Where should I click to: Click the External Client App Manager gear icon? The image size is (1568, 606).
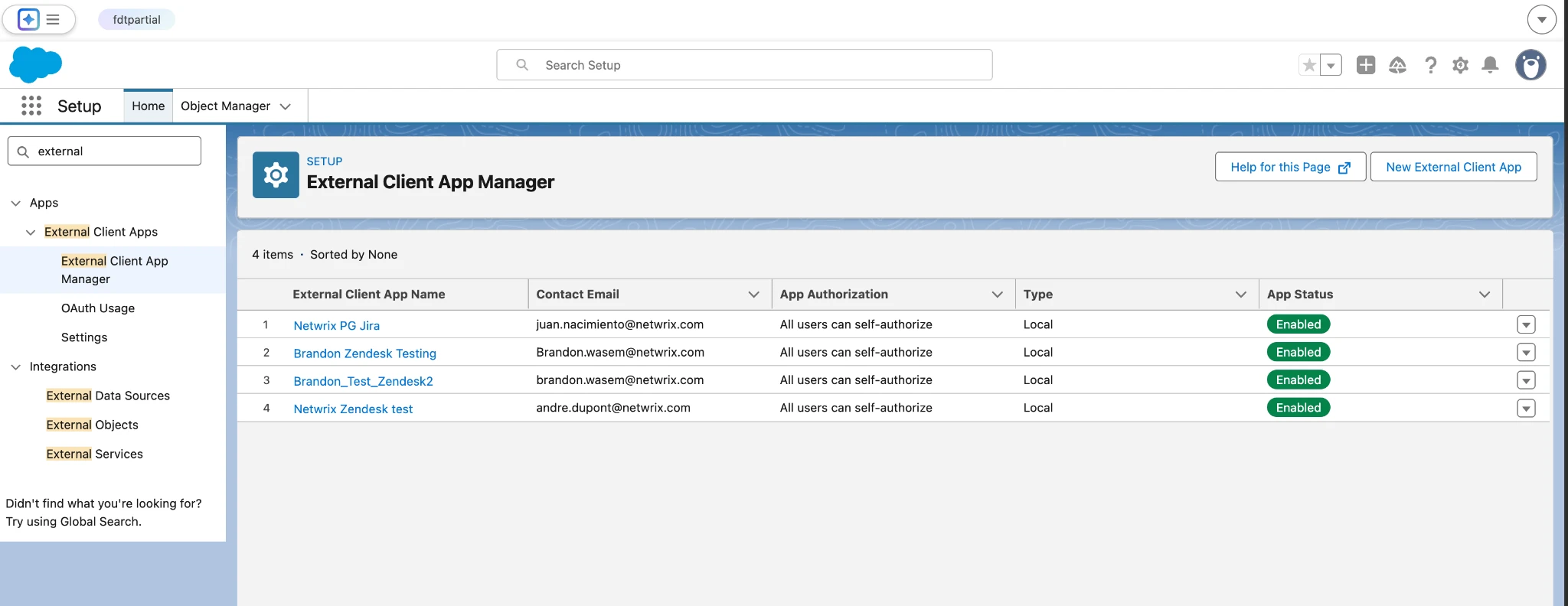pos(276,175)
